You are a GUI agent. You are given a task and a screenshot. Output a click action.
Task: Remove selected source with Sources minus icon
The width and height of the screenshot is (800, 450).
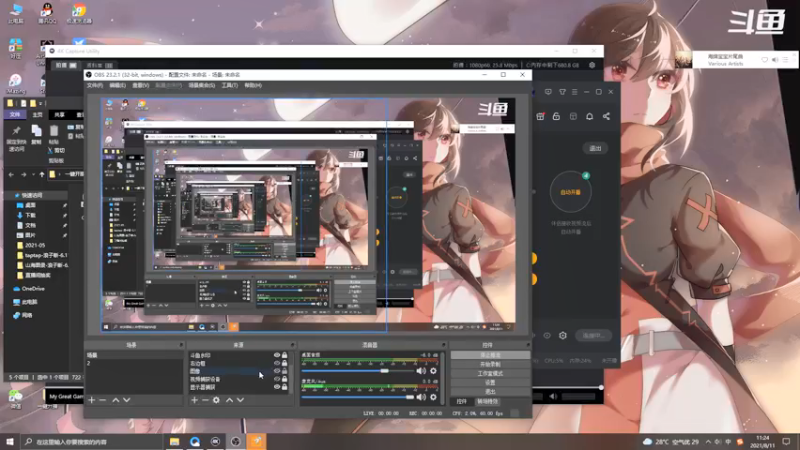[205, 400]
